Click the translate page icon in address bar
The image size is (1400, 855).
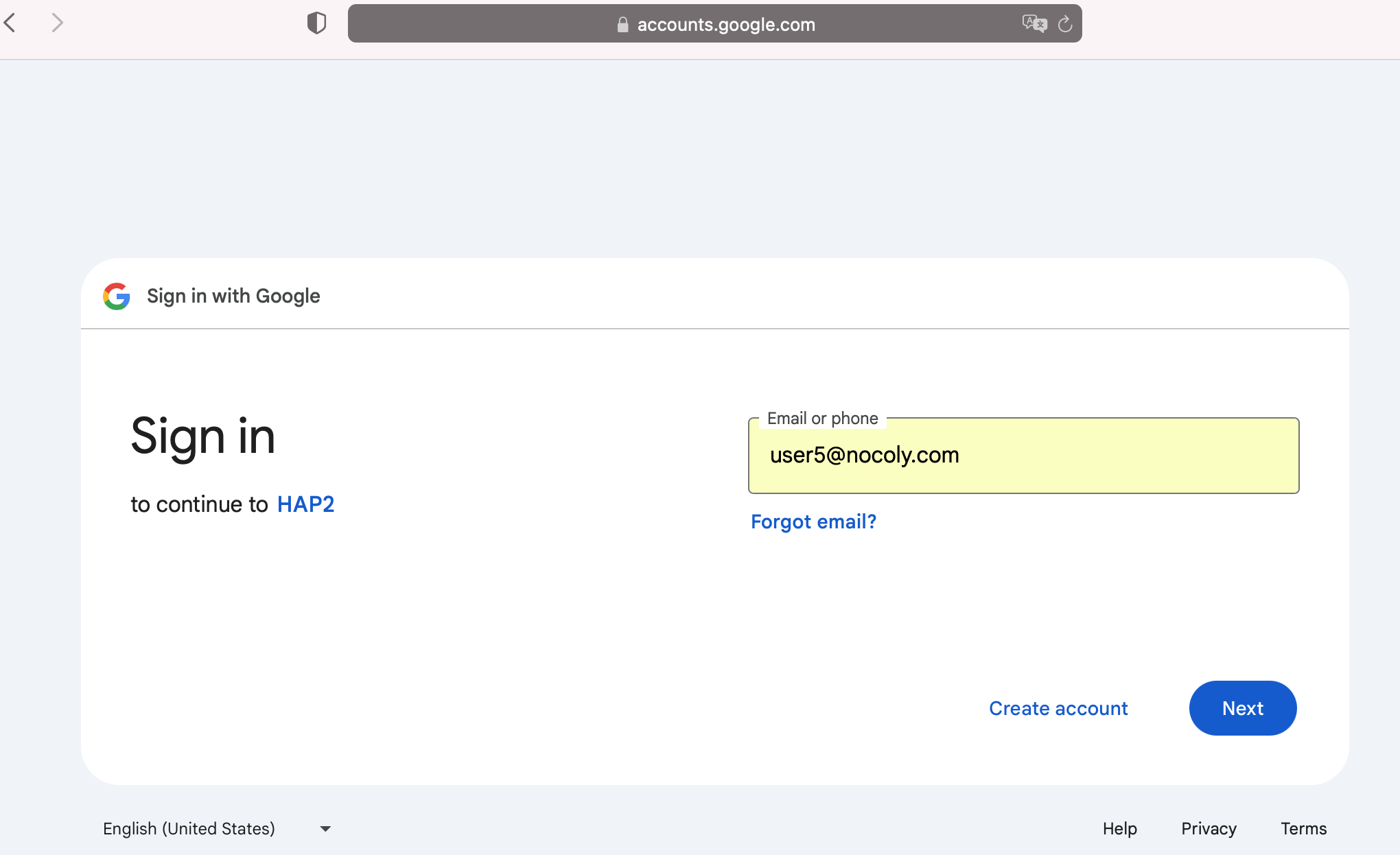pos(1034,24)
